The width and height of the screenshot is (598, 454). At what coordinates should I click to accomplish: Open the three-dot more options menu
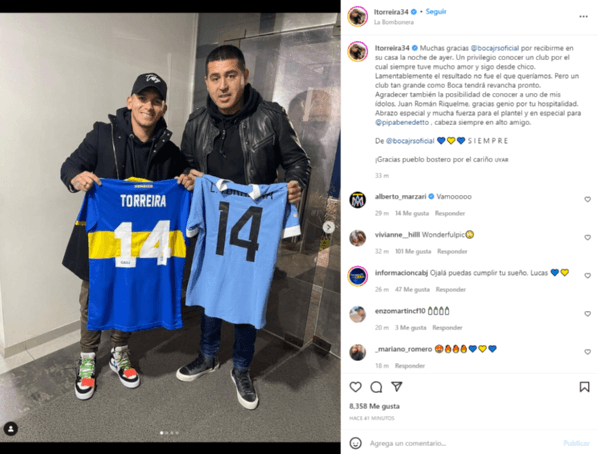[583, 16]
